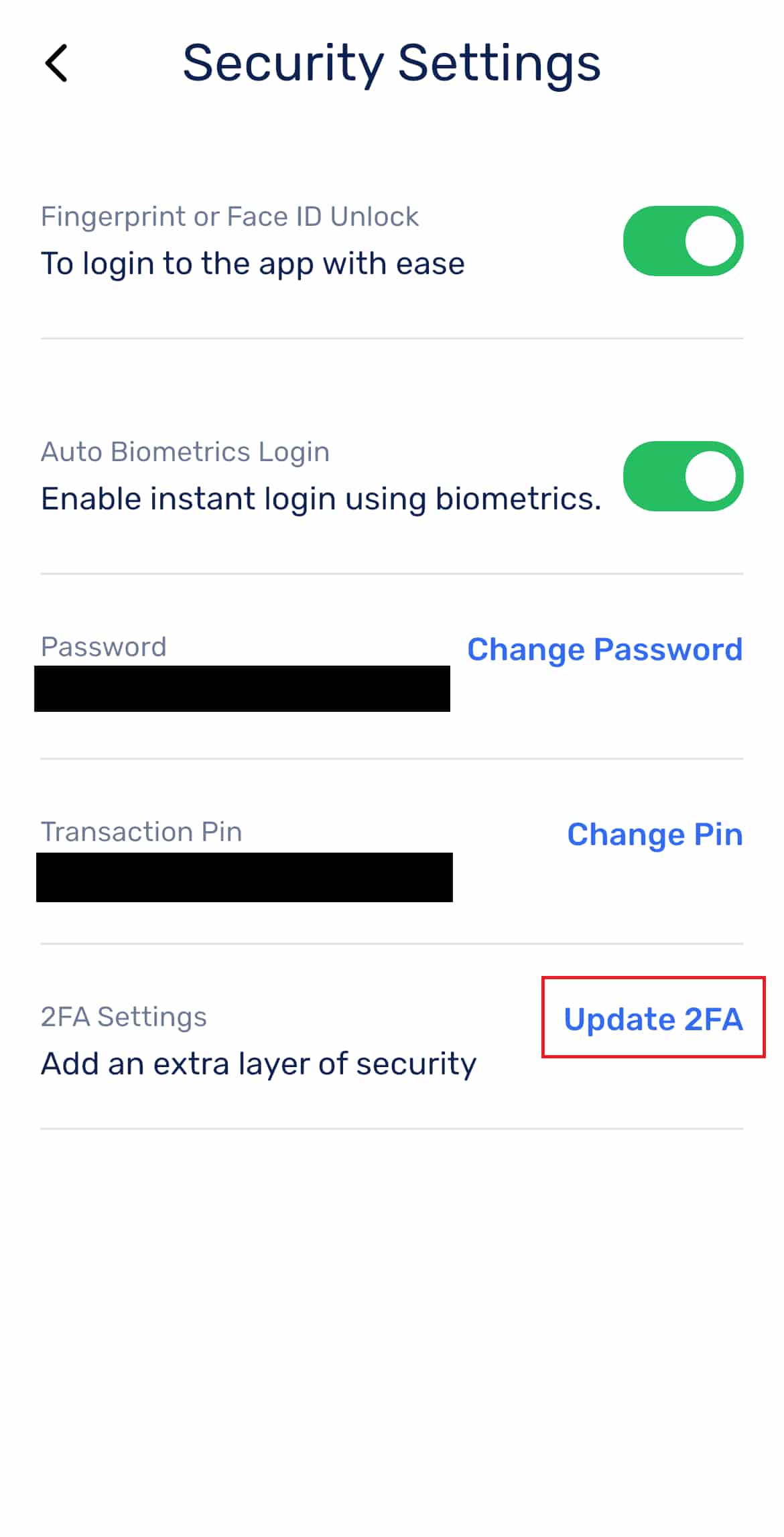Open Change Password
Screen dimensions: 784x1537
604,649
